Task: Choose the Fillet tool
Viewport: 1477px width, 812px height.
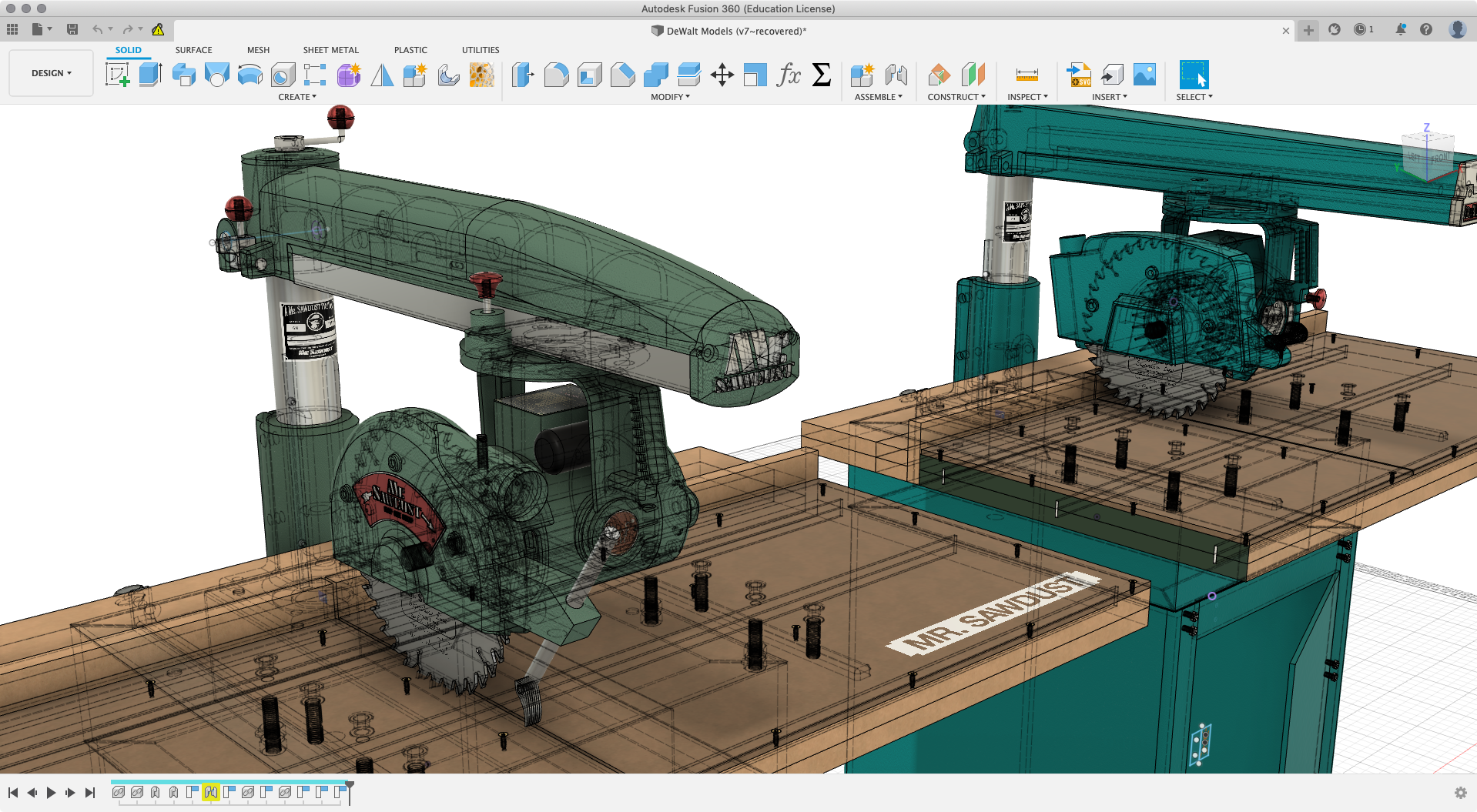Action: coord(556,75)
